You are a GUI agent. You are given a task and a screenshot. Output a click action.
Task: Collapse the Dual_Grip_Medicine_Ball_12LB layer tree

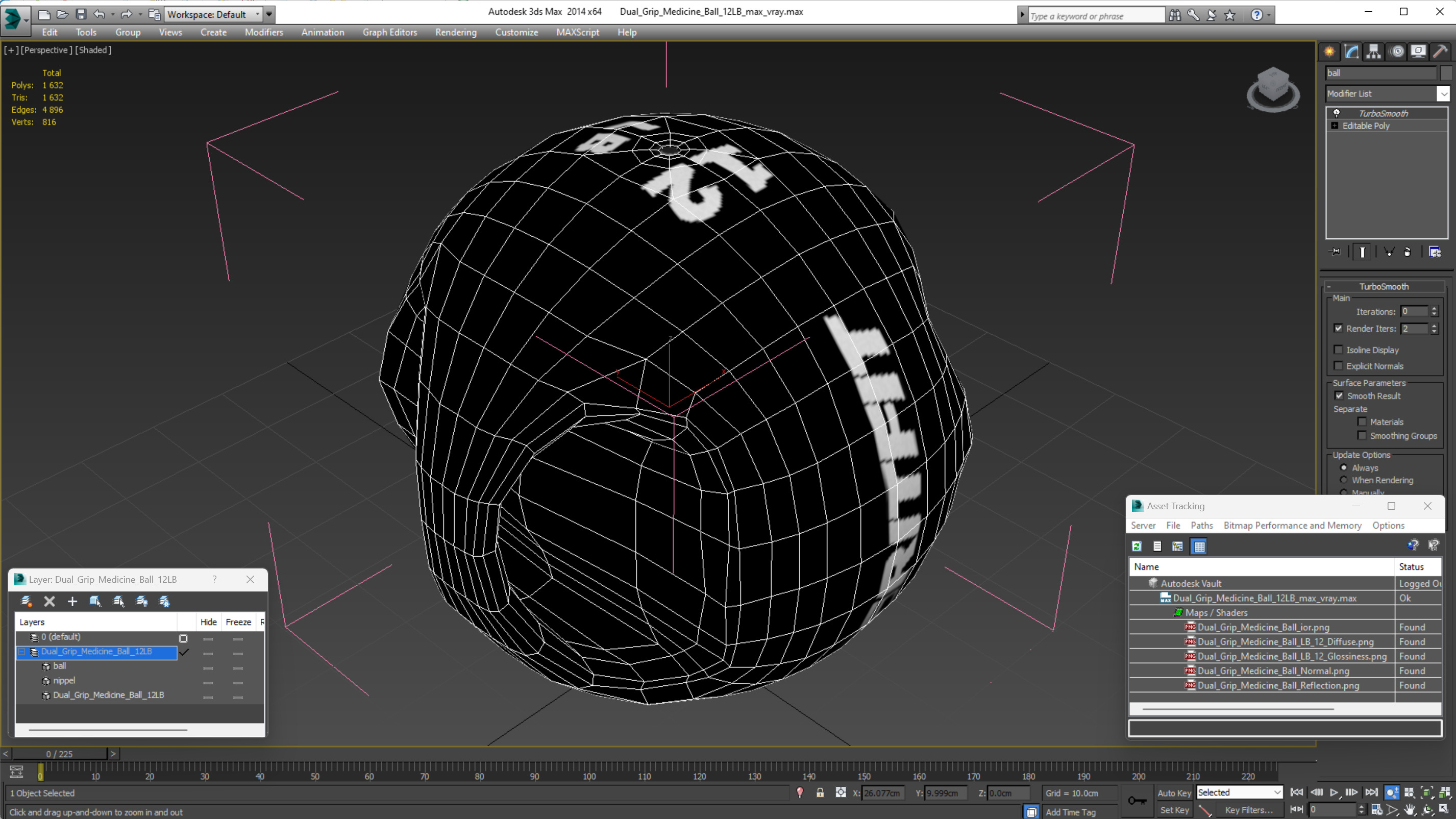[22, 652]
